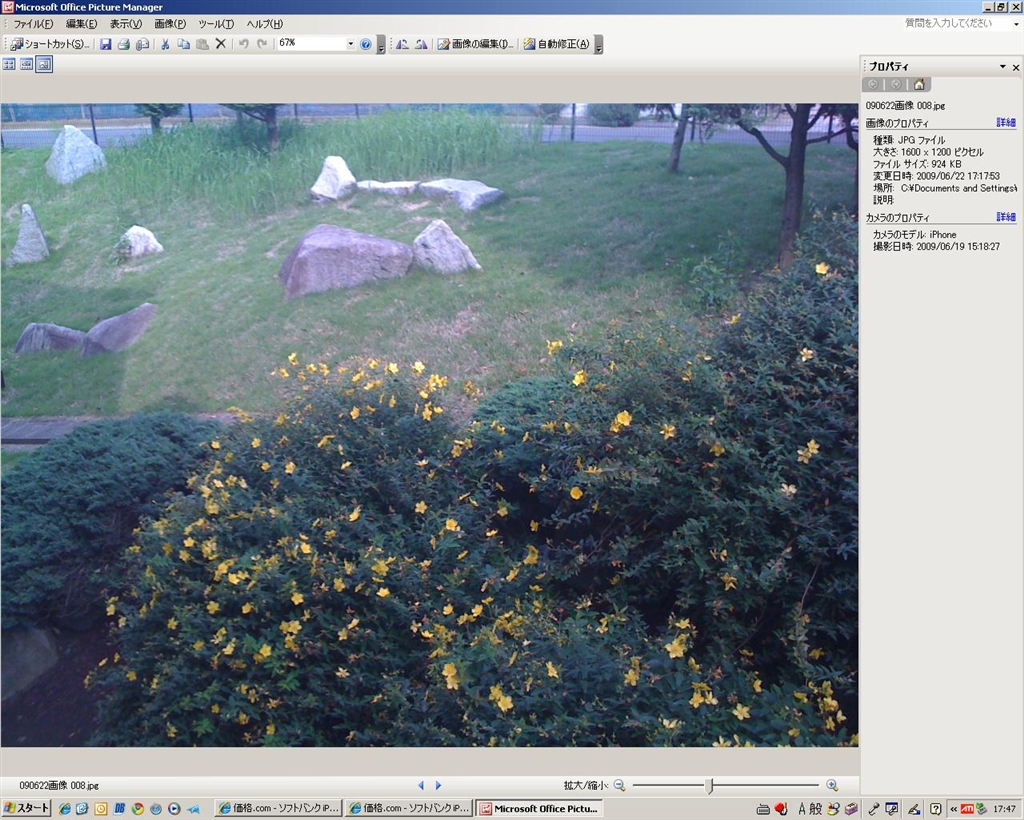The height and width of the screenshot is (820, 1024).
Task: Switch to thumbnail view
Action: tap(9, 64)
